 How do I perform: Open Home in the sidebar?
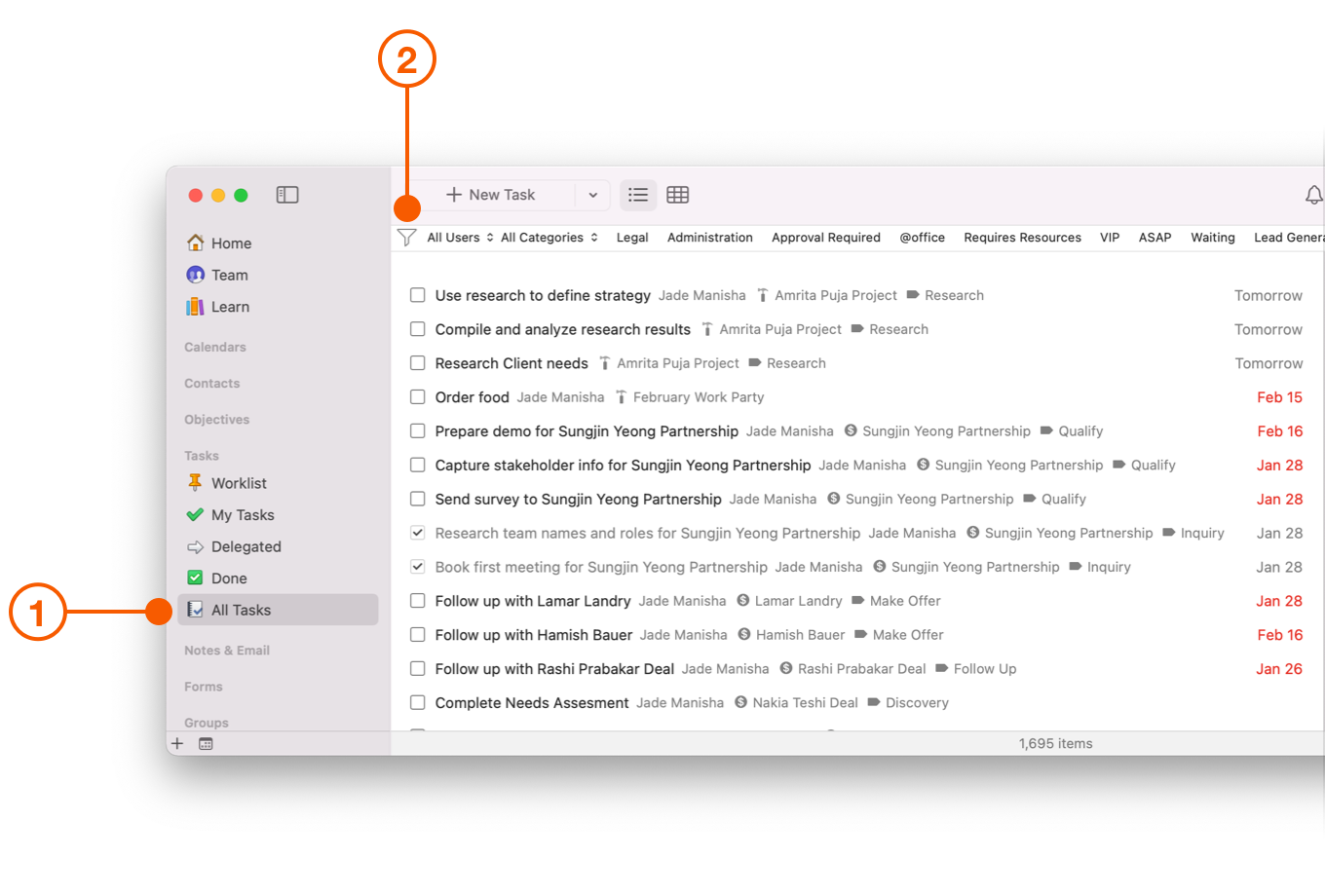click(x=231, y=243)
